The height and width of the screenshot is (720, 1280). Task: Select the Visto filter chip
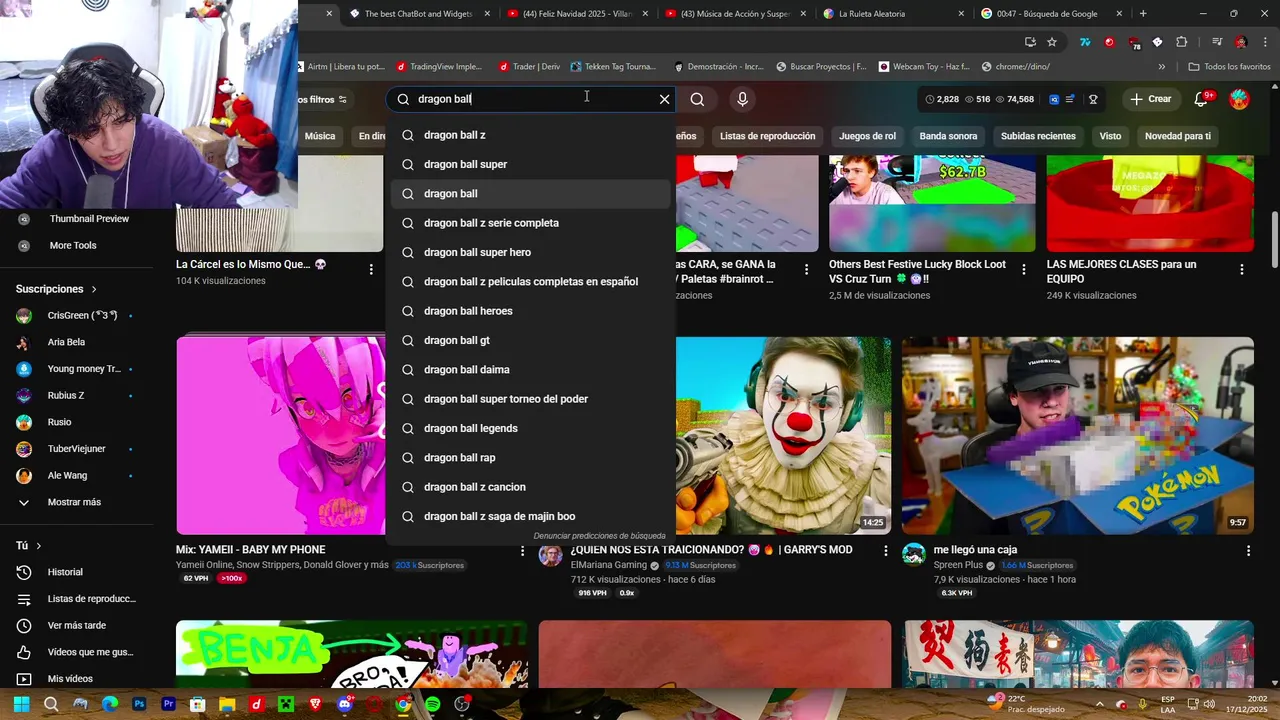coord(1110,136)
